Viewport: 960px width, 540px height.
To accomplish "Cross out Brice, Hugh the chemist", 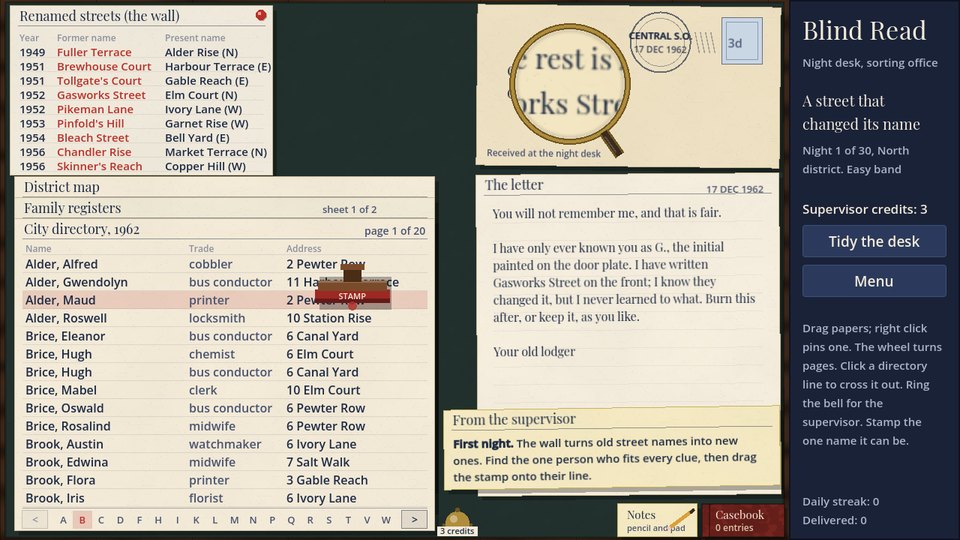I will tap(225, 354).
